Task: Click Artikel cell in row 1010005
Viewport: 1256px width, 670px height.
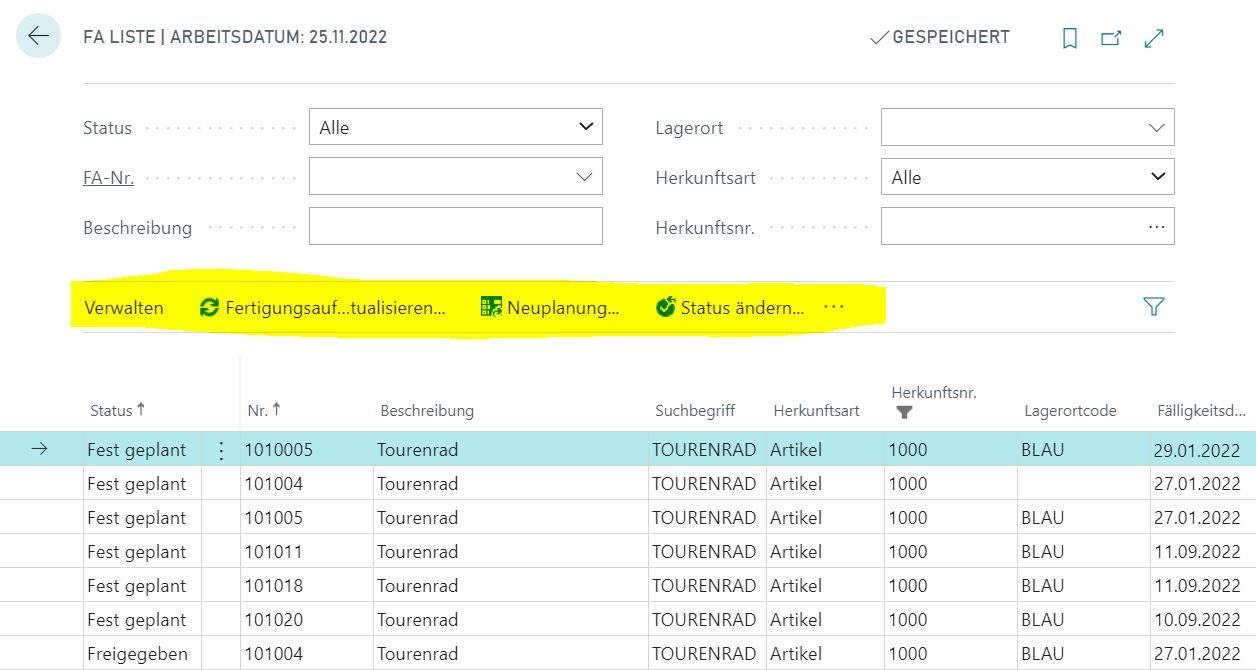Action: pos(796,450)
